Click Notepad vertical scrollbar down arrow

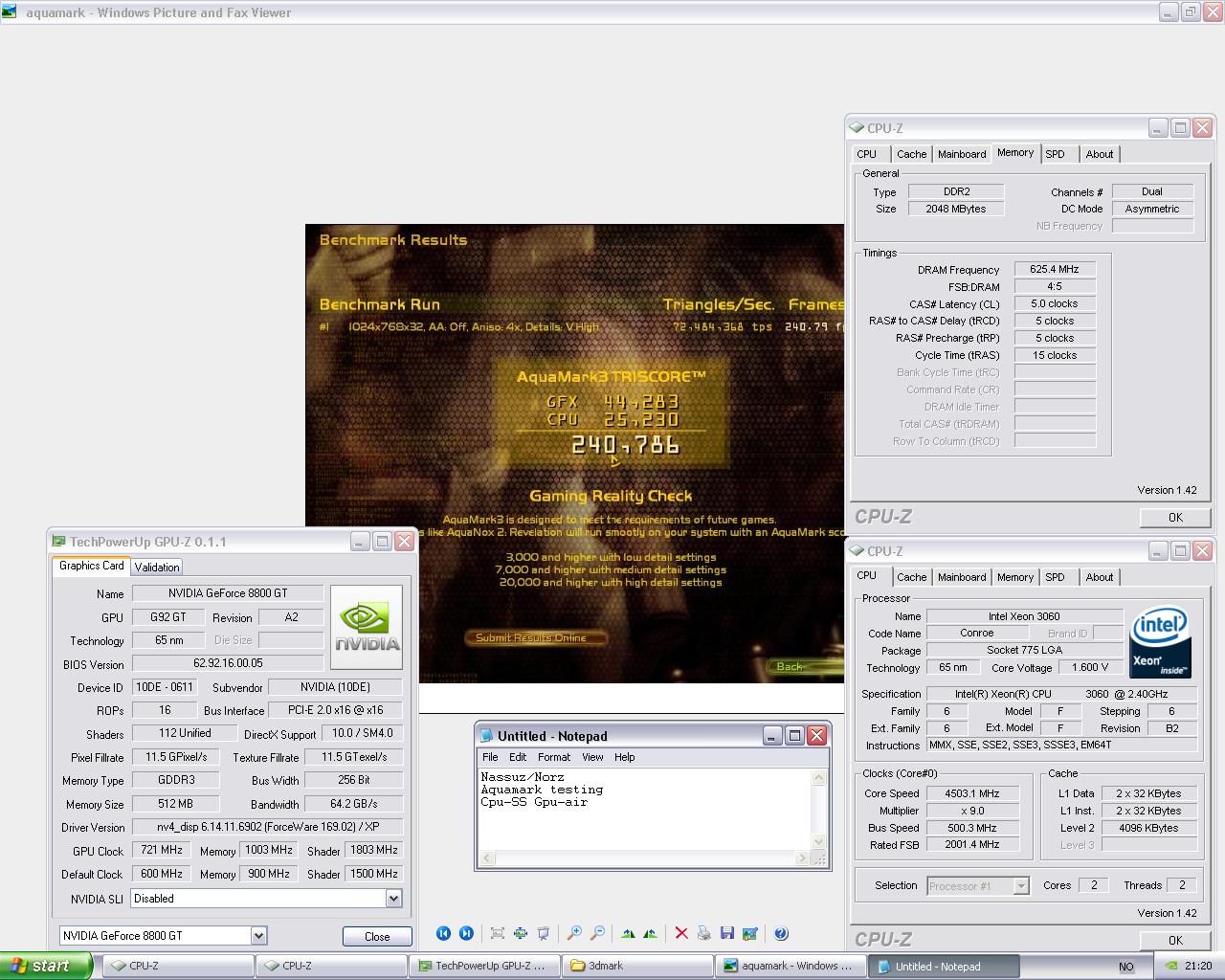(x=818, y=841)
